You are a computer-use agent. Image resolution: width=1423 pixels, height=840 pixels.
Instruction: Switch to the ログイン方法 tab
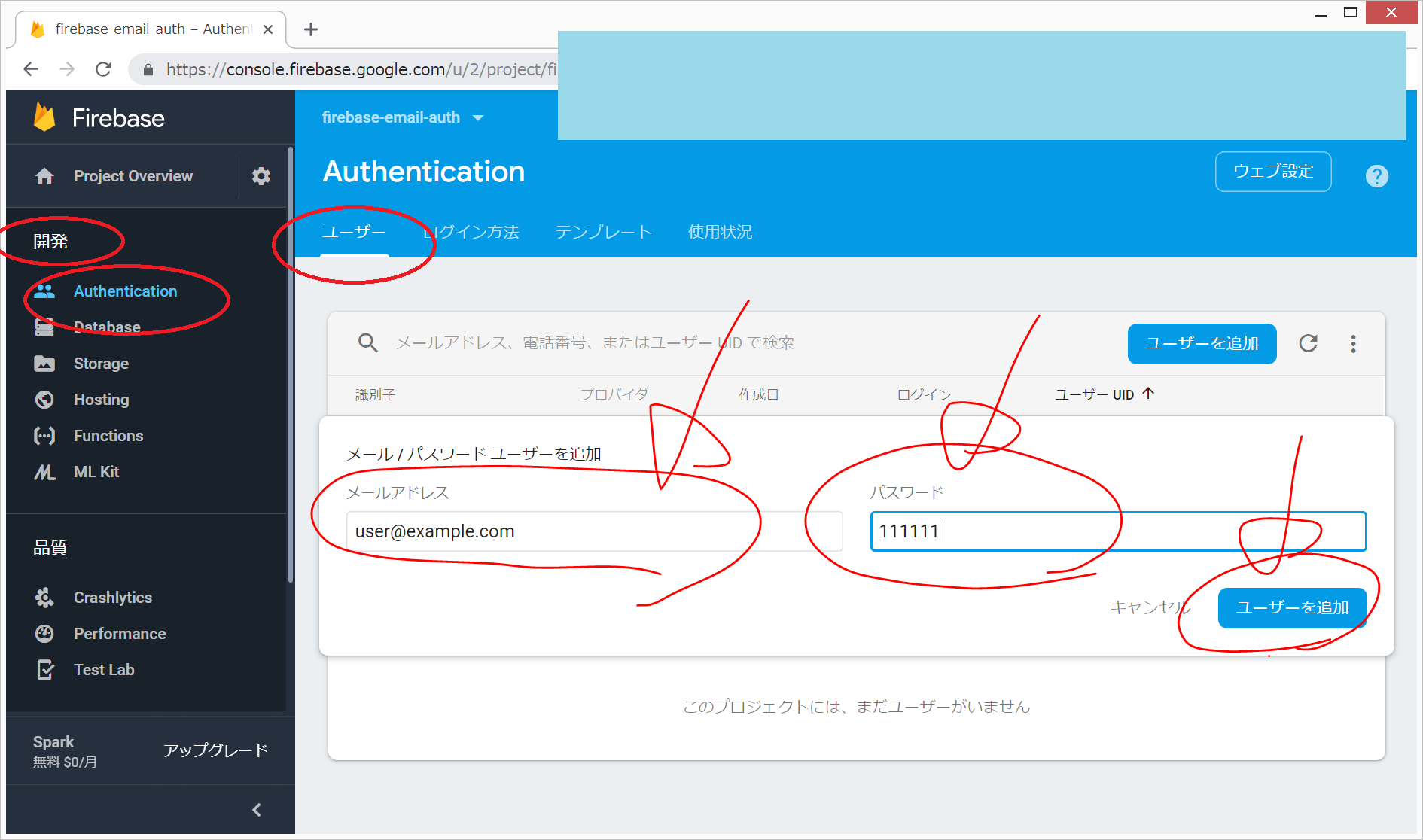(x=471, y=232)
